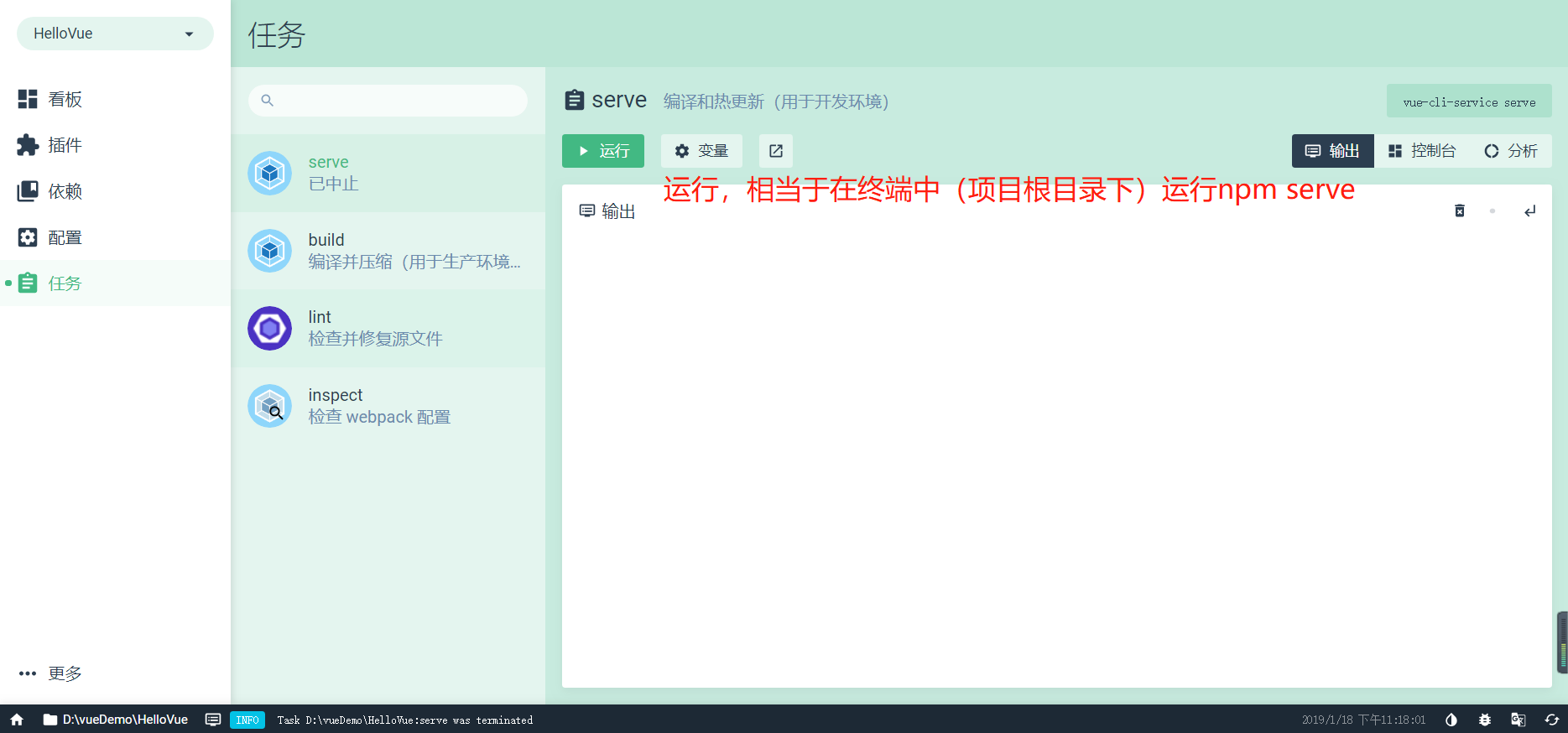This screenshot has width=1568, height=733.
Task: Switch to the 分析 analyzer tab
Action: [1511, 151]
